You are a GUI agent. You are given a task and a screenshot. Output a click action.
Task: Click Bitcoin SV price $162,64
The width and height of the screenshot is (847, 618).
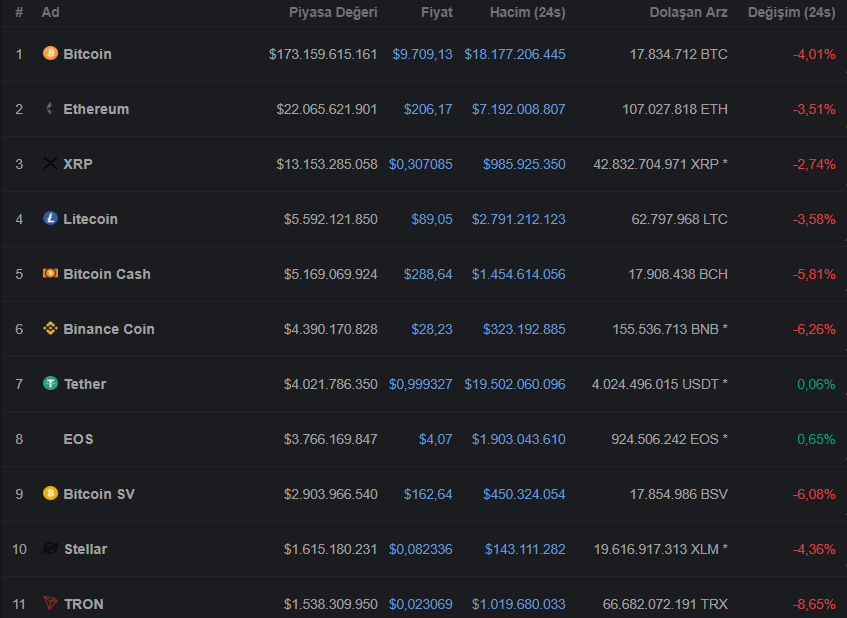pos(428,494)
